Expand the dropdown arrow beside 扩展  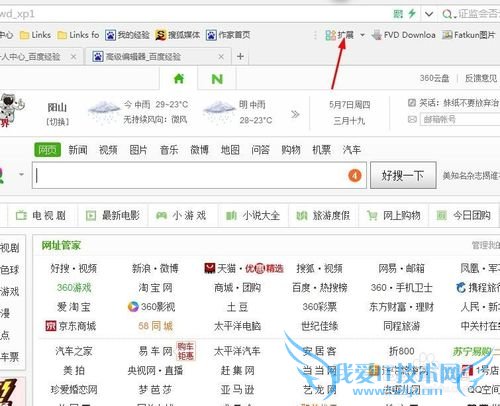coord(362,35)
